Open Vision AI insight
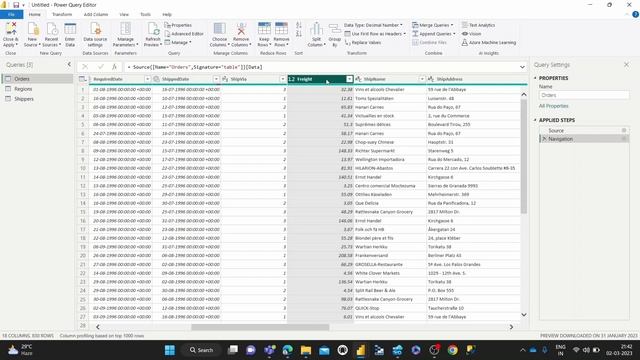640x360 pixels. pos(471,33)
